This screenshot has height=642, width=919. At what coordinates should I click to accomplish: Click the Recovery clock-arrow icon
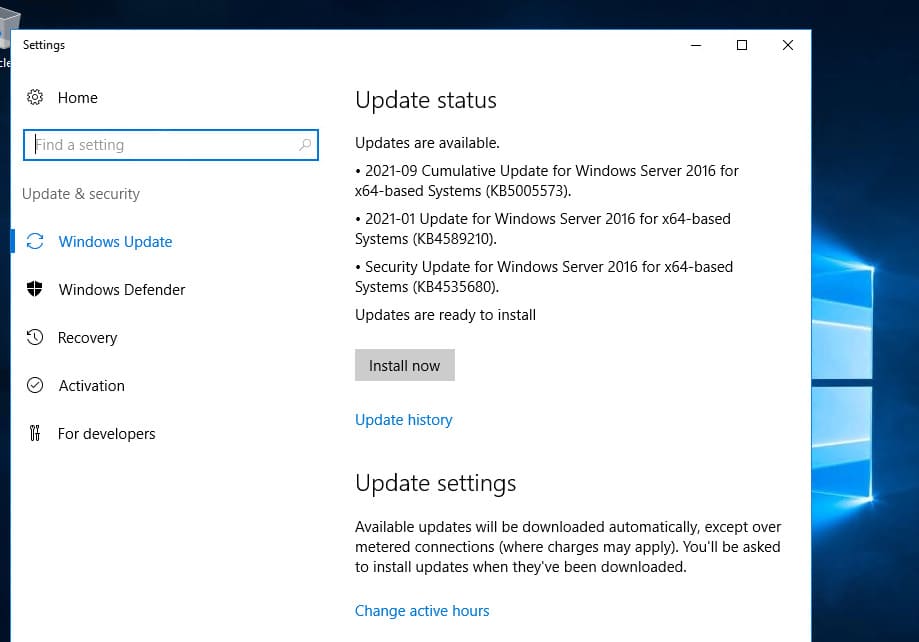click(x=35, y=337)
